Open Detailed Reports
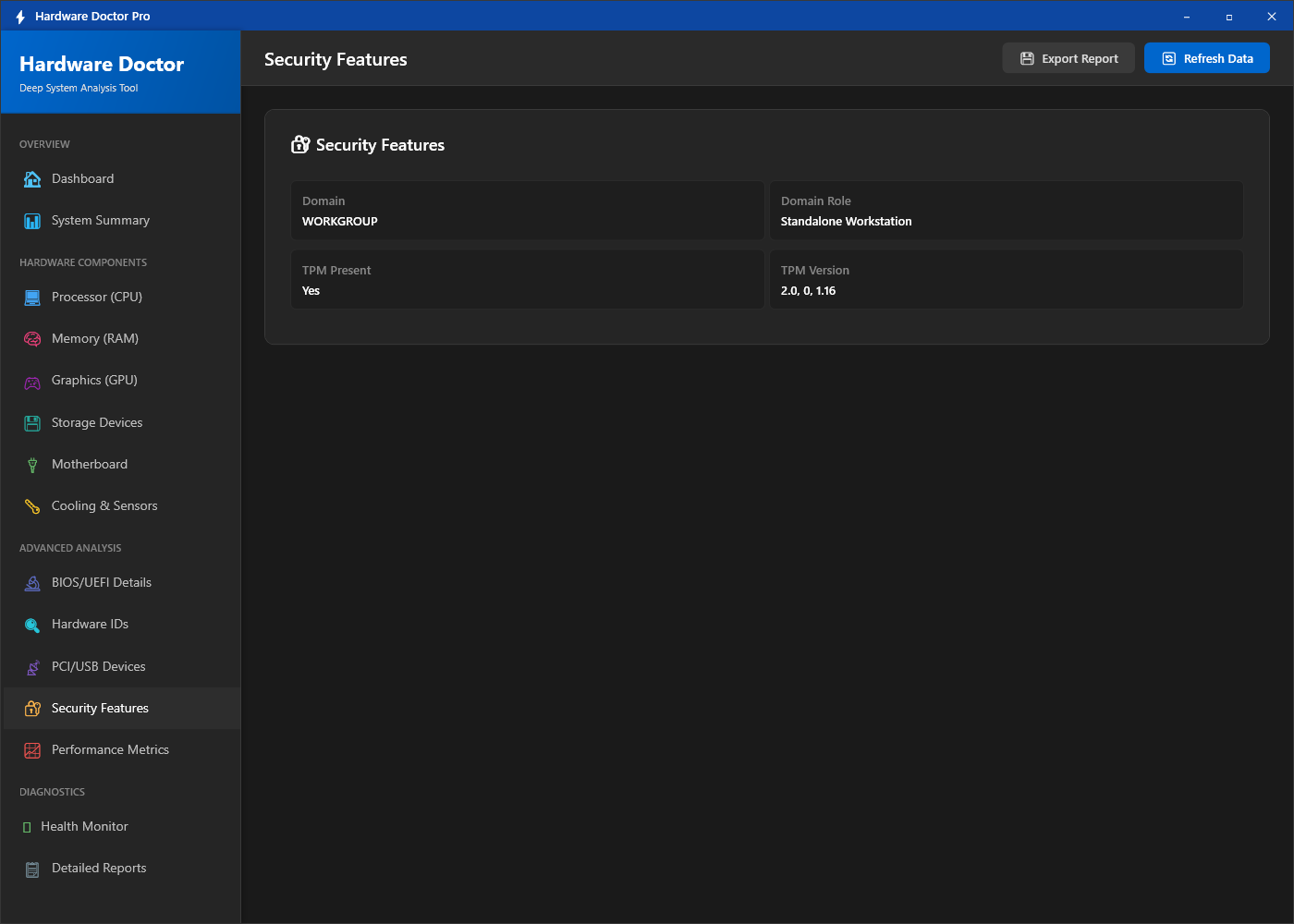The width and height of the screenshot is (1294, 924). pyautogui.click(x=122, y=869)
